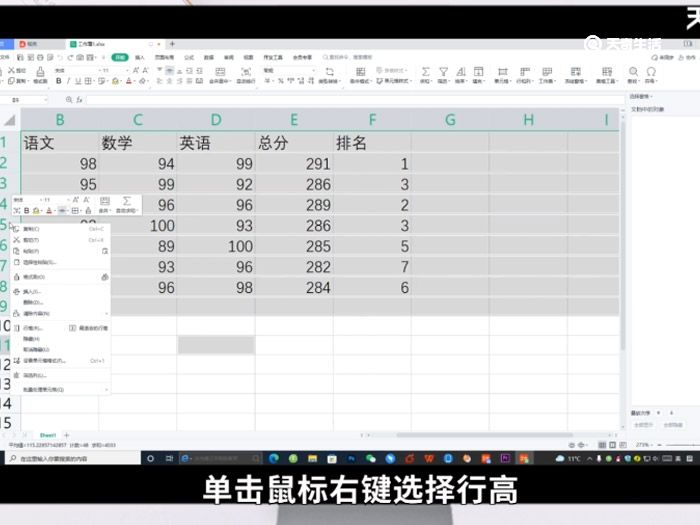Click the Merge and Center icon
Viewport: 700px width, 525px height.
[220, 72]
